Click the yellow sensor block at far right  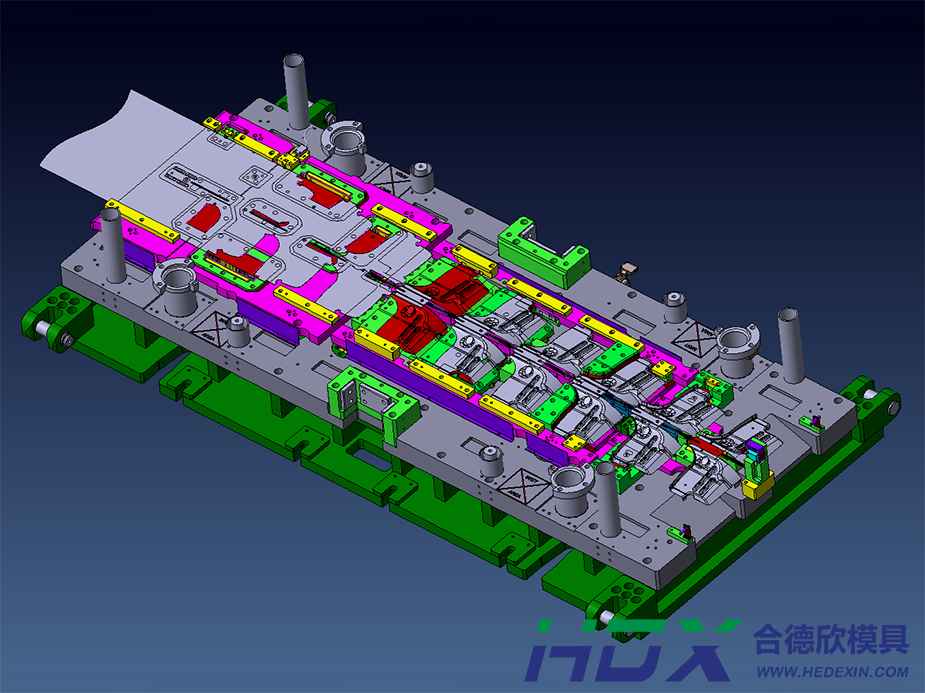coord(754,492)
